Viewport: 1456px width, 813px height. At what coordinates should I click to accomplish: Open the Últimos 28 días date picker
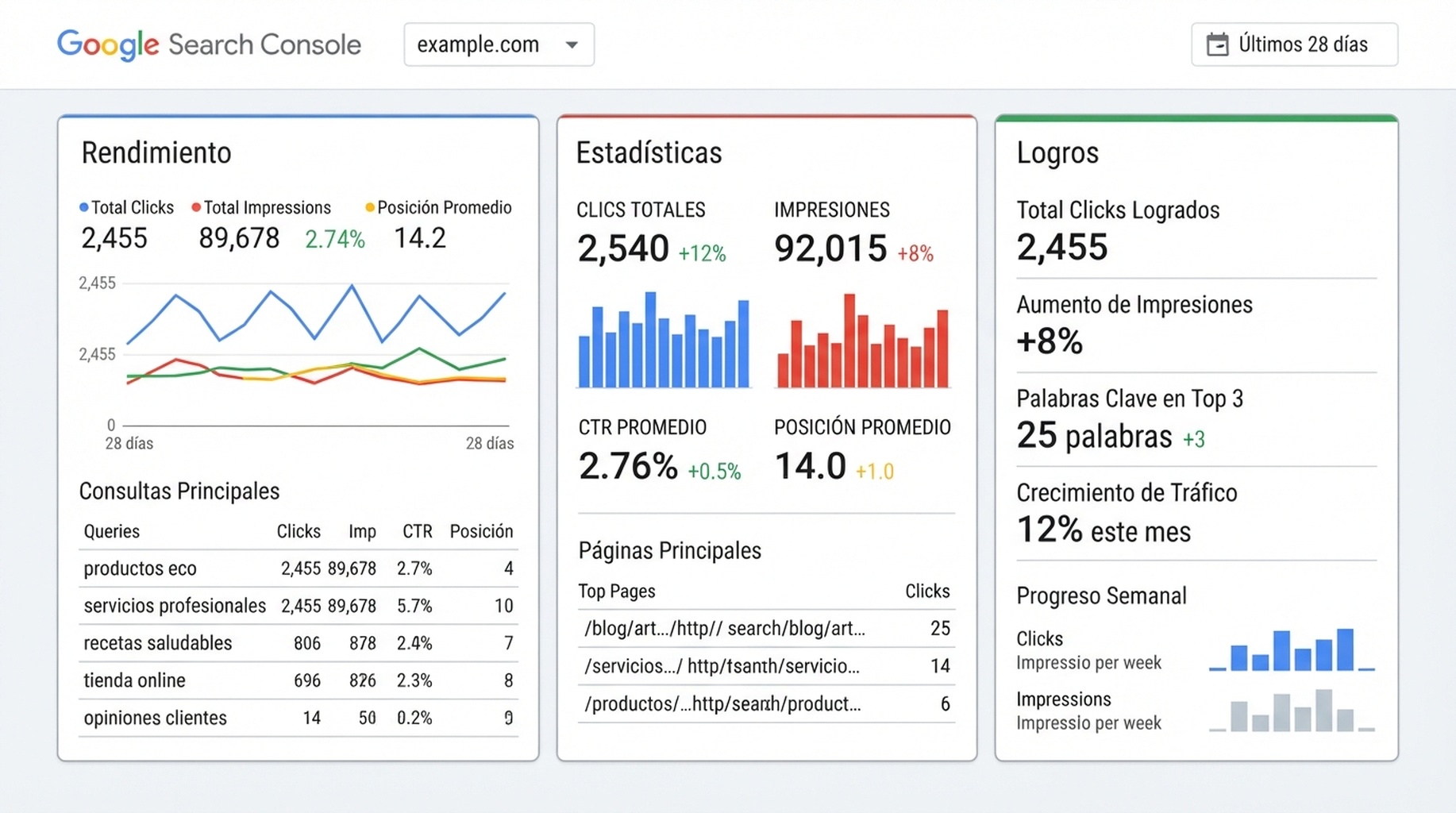[1294, 44]
